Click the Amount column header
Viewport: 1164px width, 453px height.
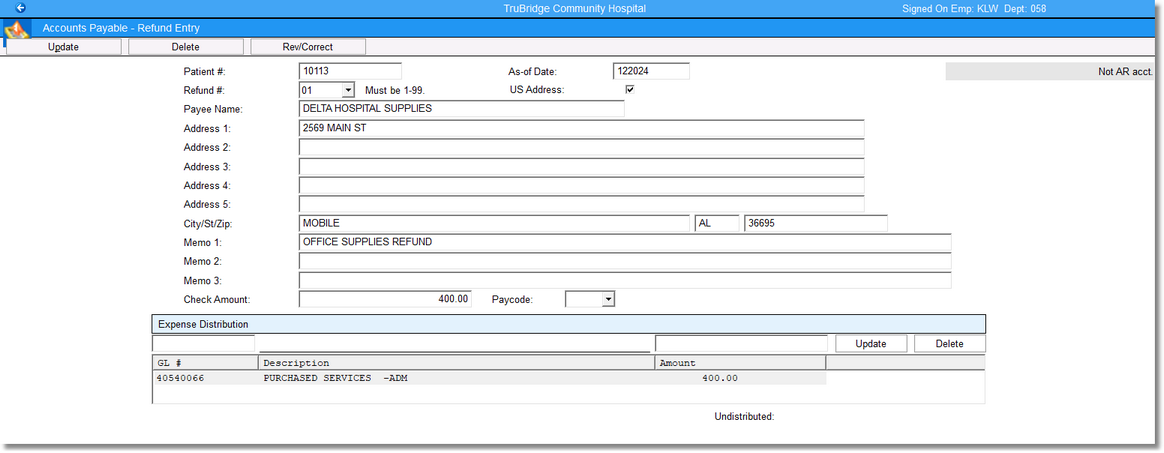(740, 363)
